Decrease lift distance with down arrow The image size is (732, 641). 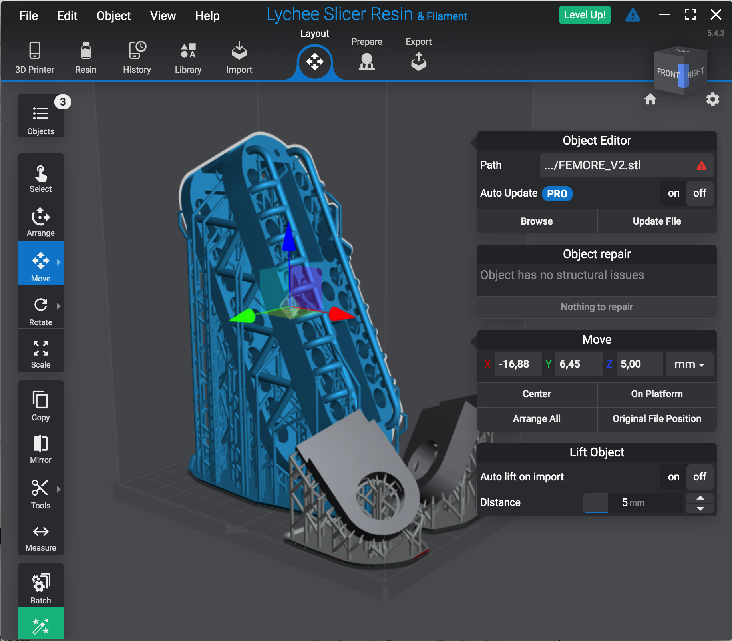click(x=700, y=508)
